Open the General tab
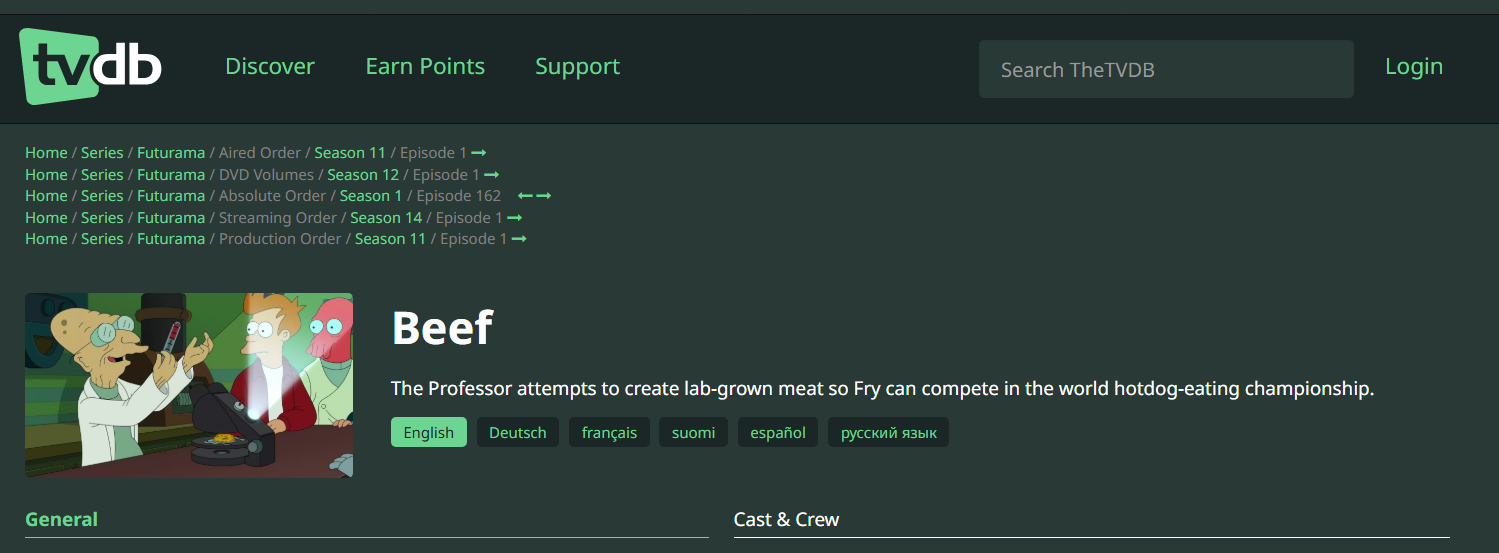 pyautogui.click(x=62, y=519)
